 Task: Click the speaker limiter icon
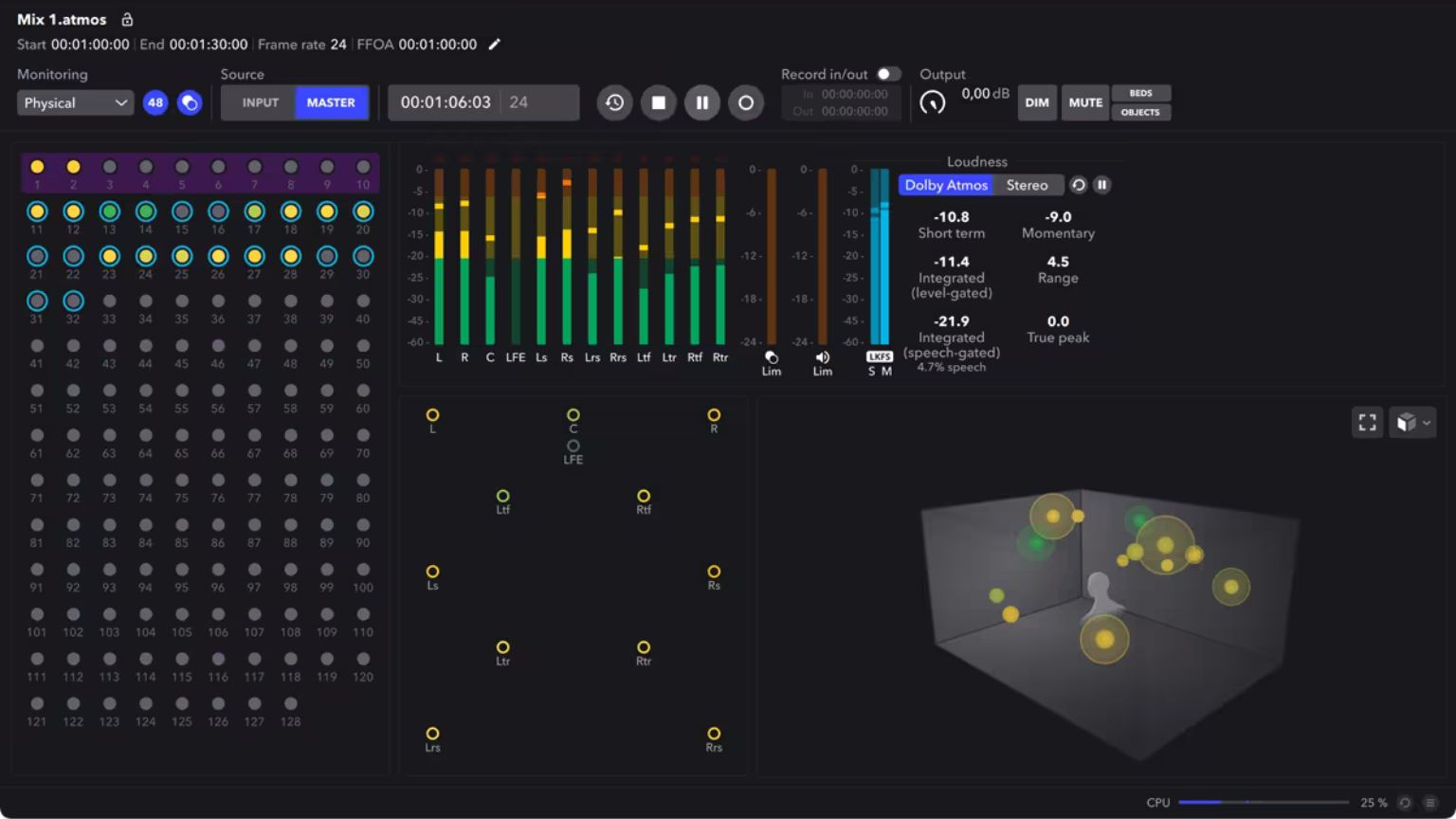pos(822,357)
